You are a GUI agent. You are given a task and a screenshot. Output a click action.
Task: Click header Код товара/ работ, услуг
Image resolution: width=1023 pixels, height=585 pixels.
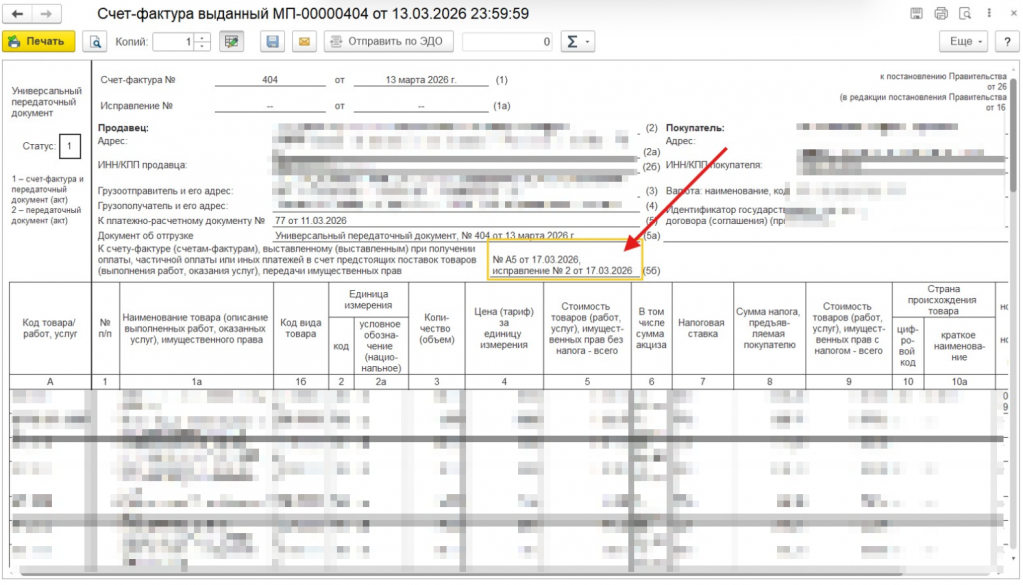pyautogui.click(x=50, y=328)
